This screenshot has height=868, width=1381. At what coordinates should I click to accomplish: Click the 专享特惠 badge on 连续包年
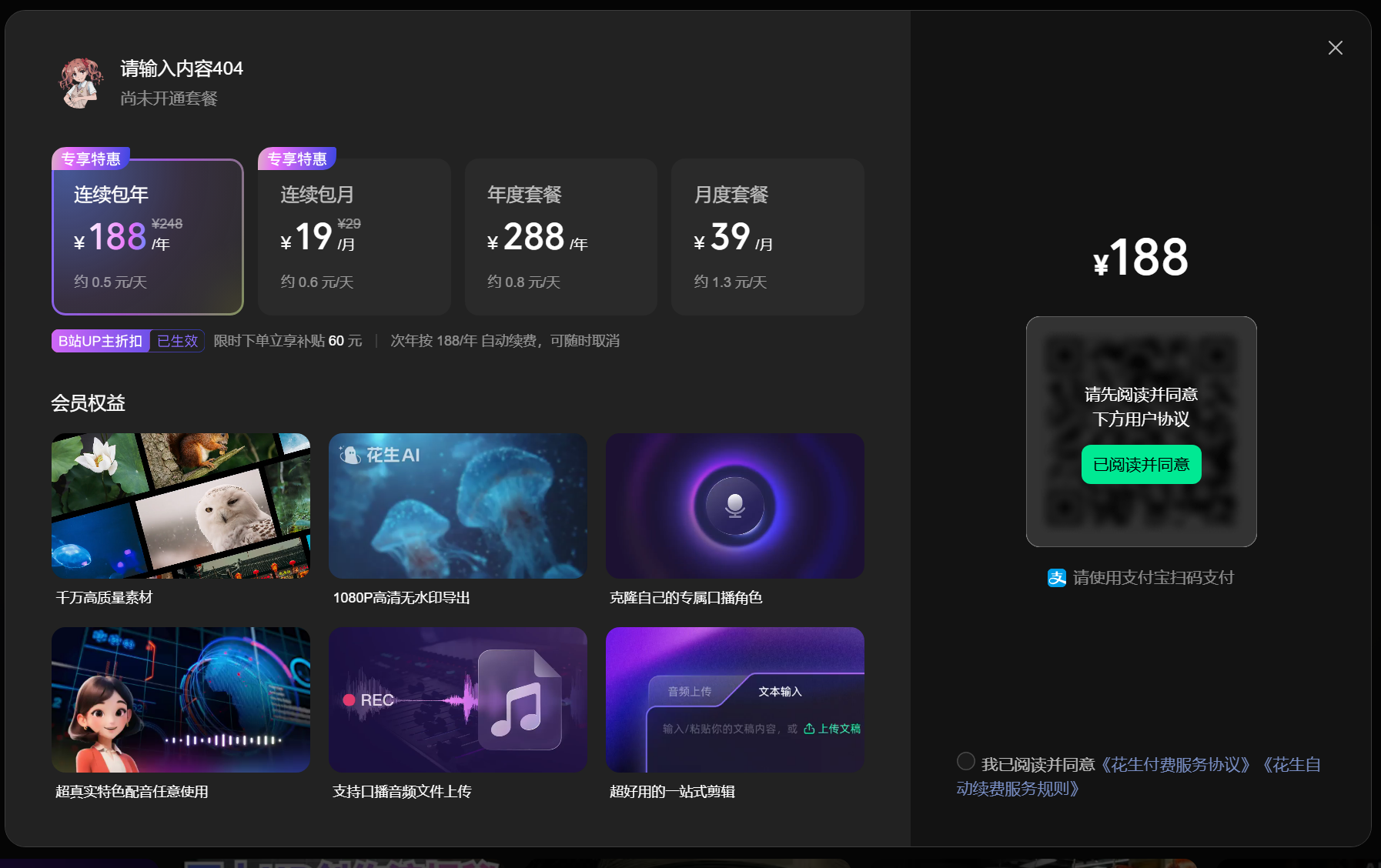point(91,159)
